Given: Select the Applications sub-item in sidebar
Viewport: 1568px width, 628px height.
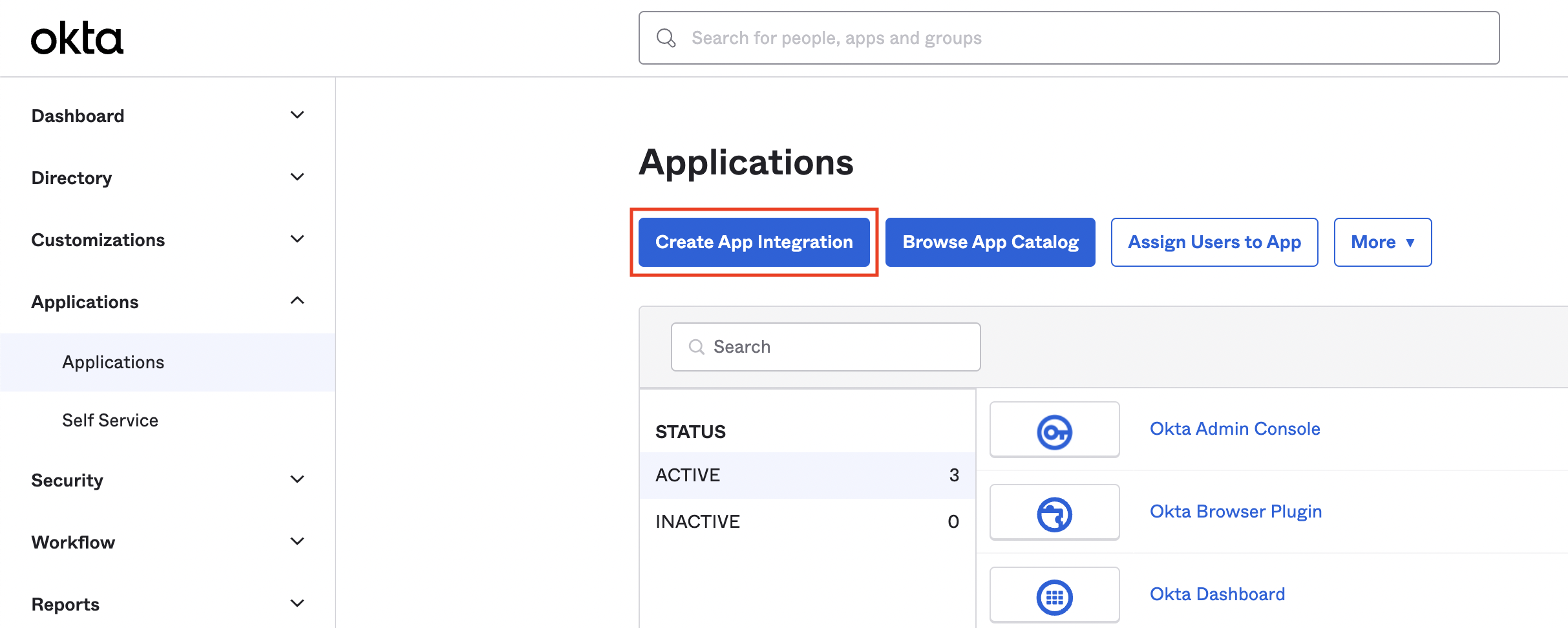Looking at the screenshot, I should 113,362.
